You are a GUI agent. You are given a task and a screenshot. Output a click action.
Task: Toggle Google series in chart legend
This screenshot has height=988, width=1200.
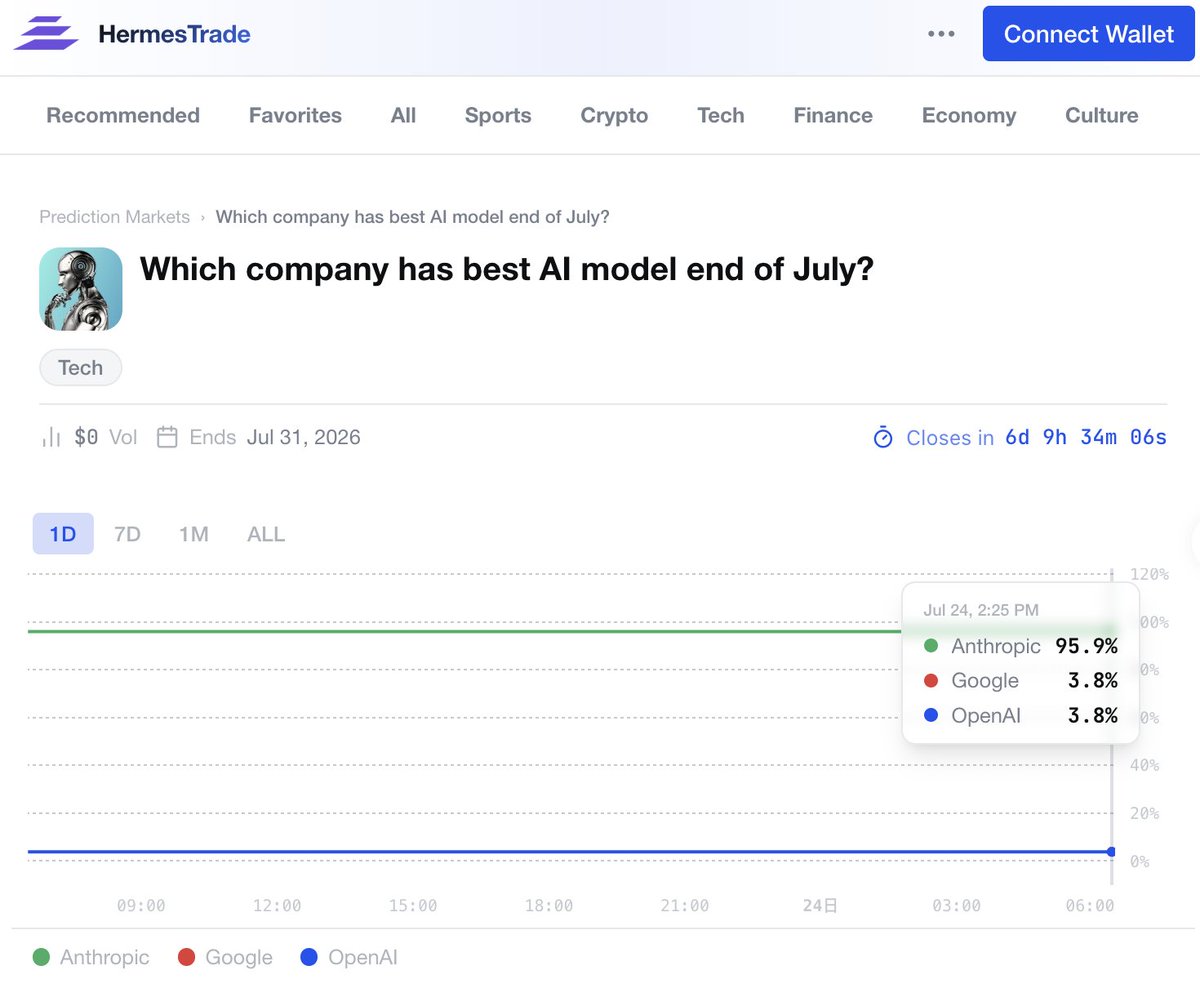tap(225, 957)
